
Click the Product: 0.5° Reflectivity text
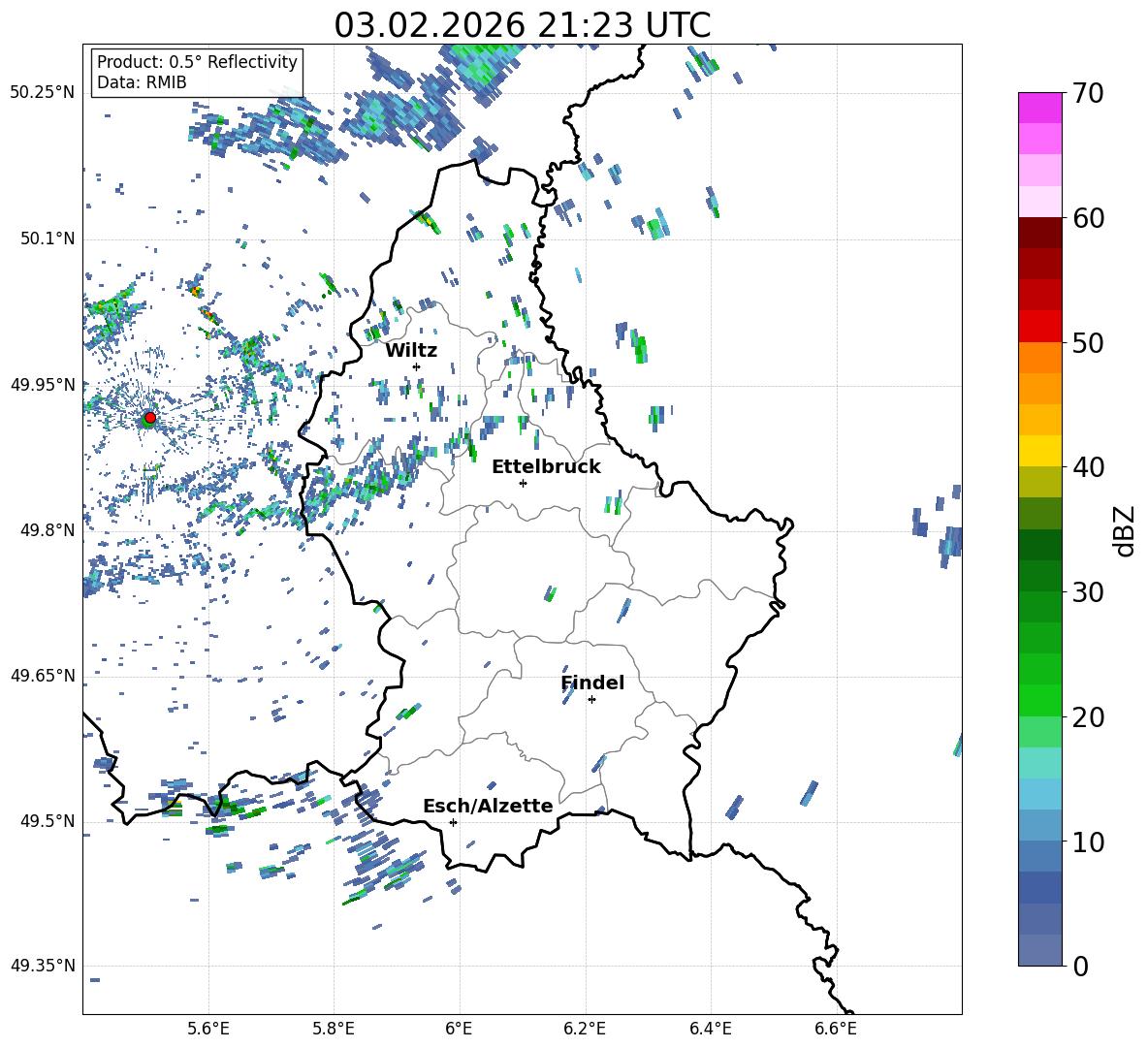[197, 62]
